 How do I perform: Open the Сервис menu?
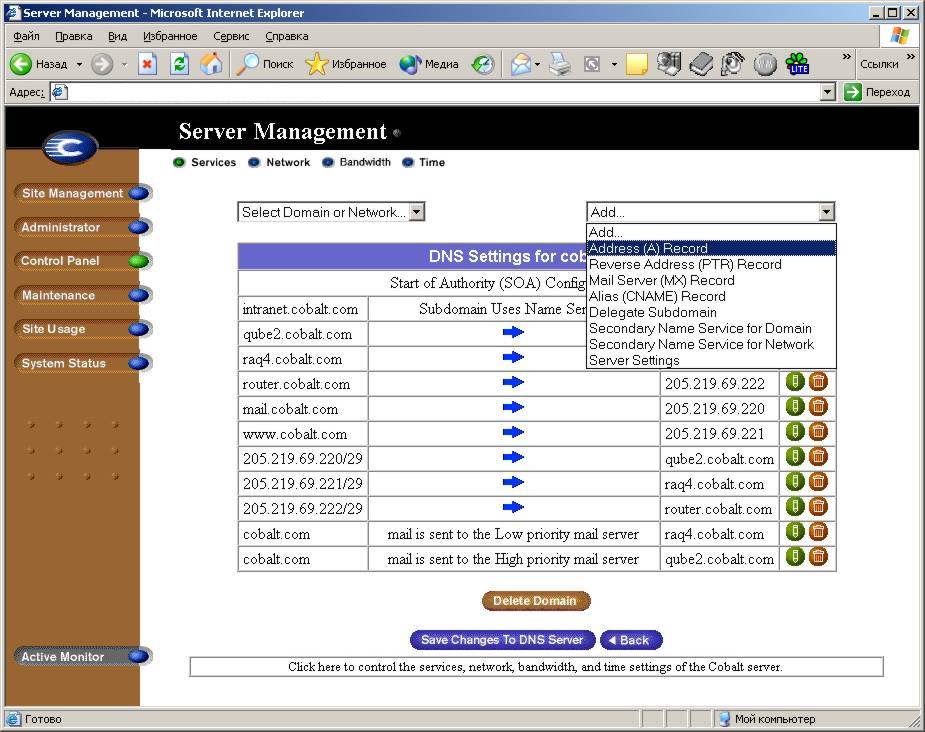(x=231, y=36)
